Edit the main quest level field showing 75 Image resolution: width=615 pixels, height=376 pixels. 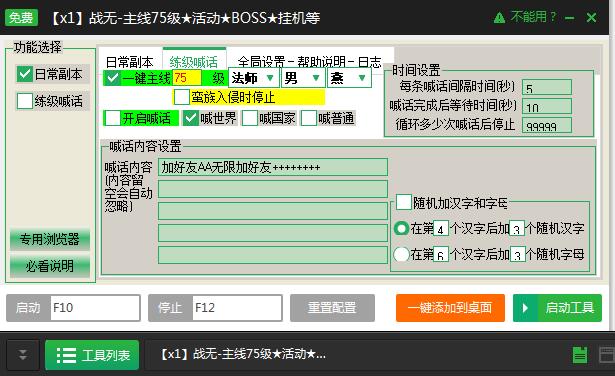point(187,78)
